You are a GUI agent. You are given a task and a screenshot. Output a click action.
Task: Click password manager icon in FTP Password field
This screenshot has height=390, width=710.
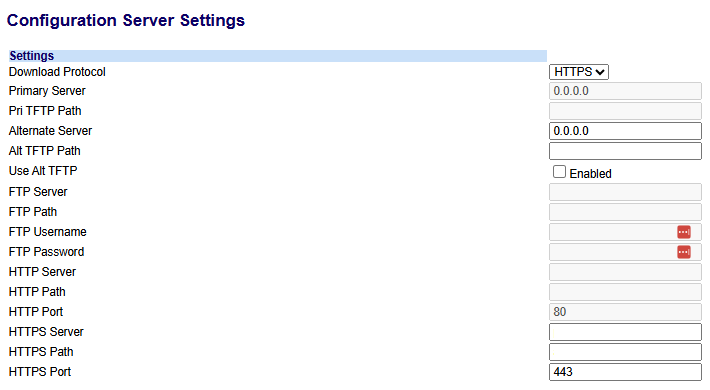click(x=684, y=252)
